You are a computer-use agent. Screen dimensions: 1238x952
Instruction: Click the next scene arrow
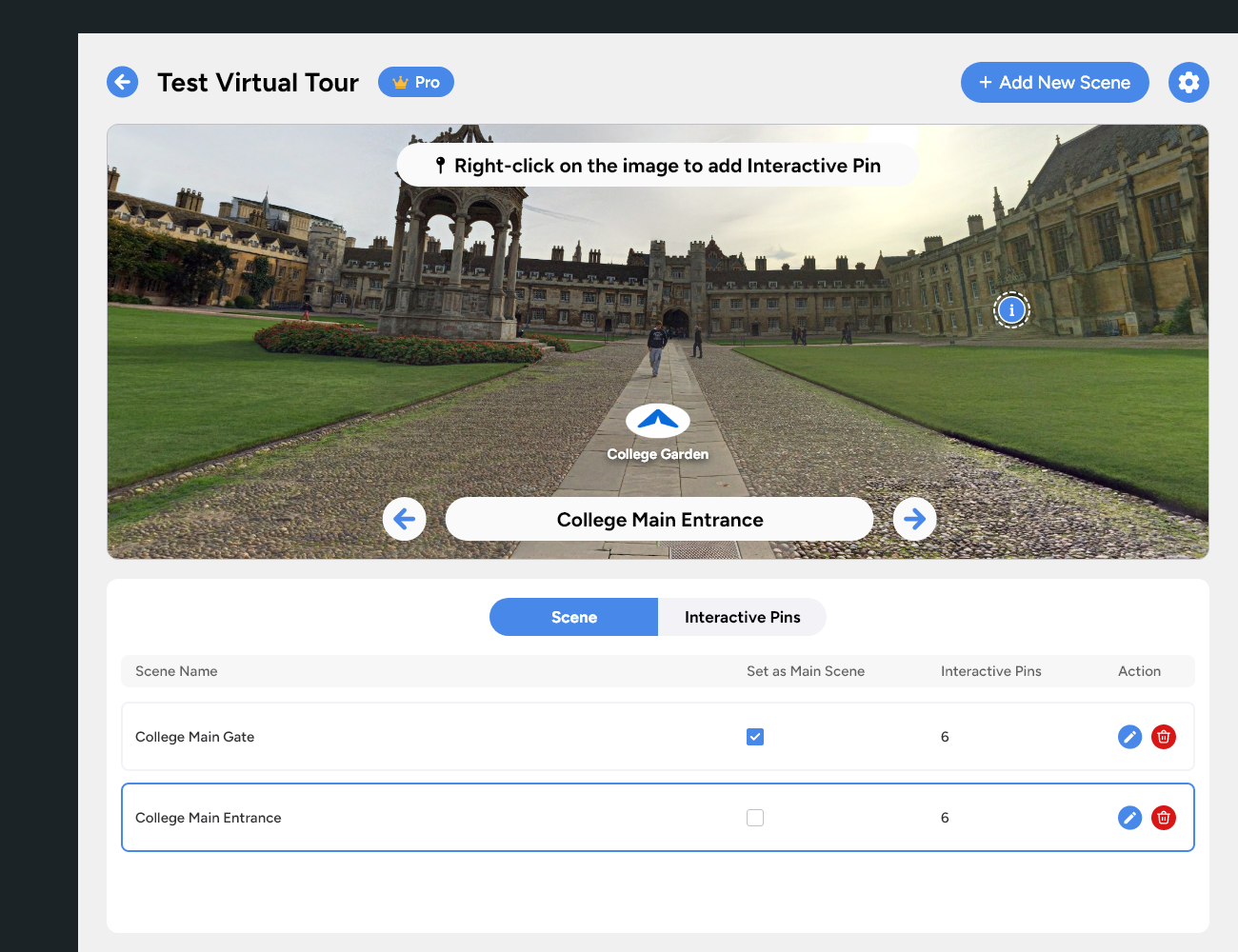(914, 519)
